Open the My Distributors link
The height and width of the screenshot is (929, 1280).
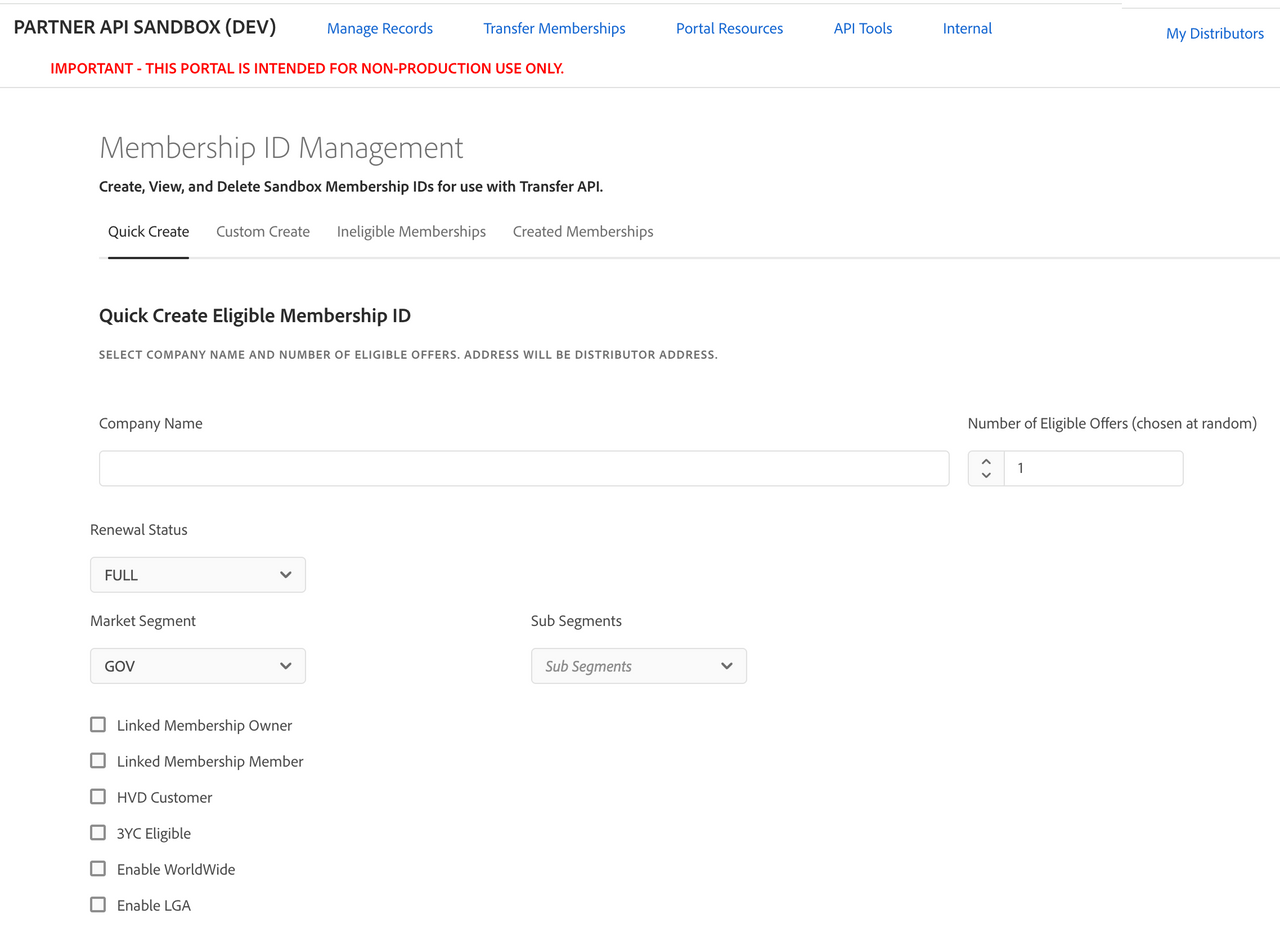tap(1215, 34)
